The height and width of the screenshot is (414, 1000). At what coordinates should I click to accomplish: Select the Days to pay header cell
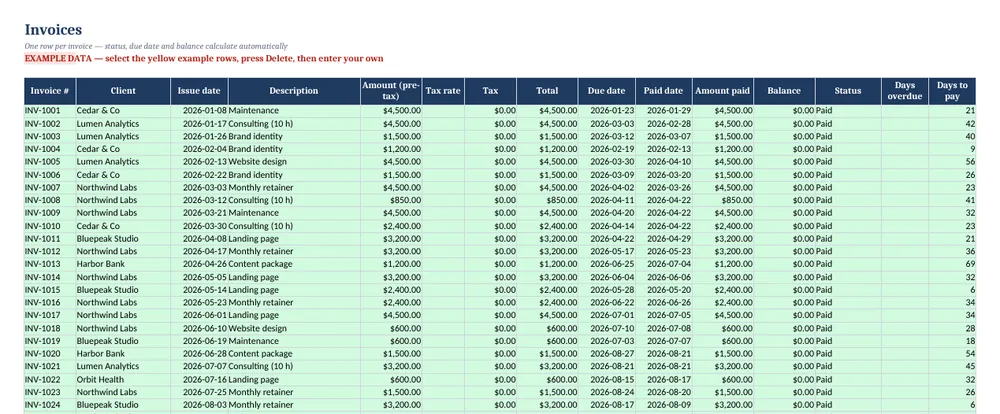click(x=952, y=91)
